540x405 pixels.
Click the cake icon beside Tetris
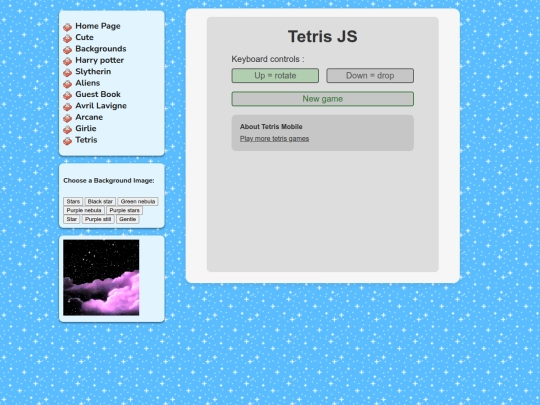(68, 141)
